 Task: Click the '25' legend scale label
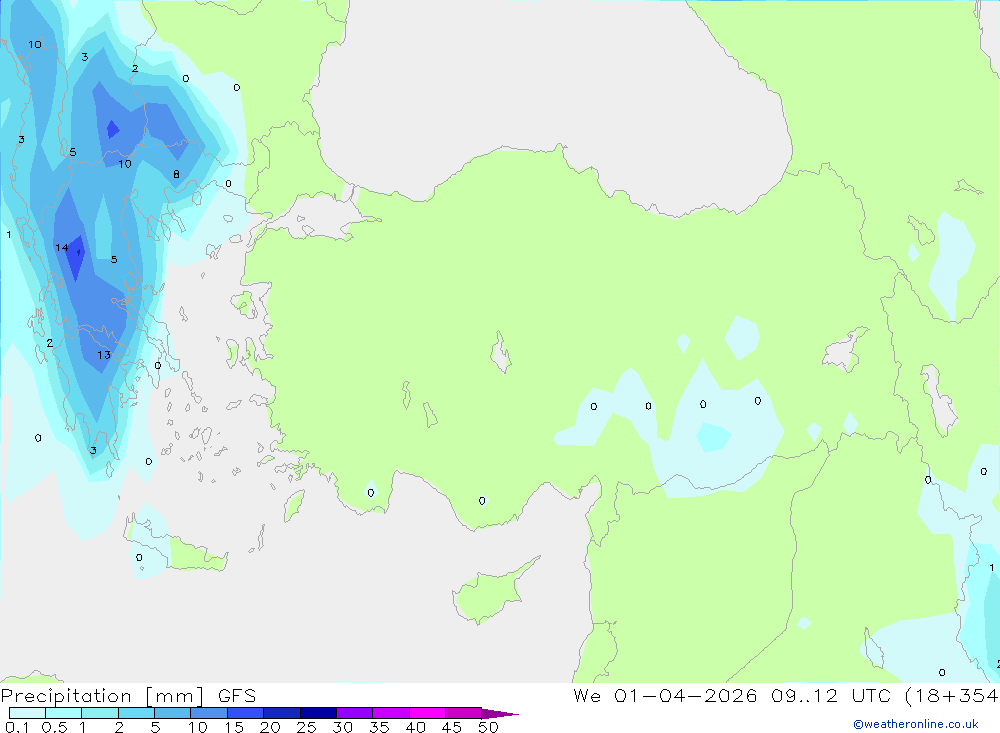point(306,727)
